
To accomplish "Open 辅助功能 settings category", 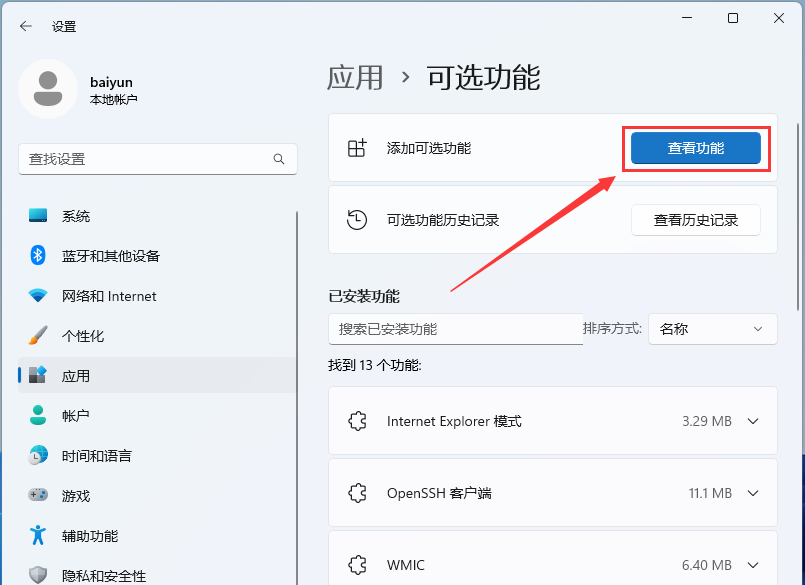I will click(x=157, y=536).
